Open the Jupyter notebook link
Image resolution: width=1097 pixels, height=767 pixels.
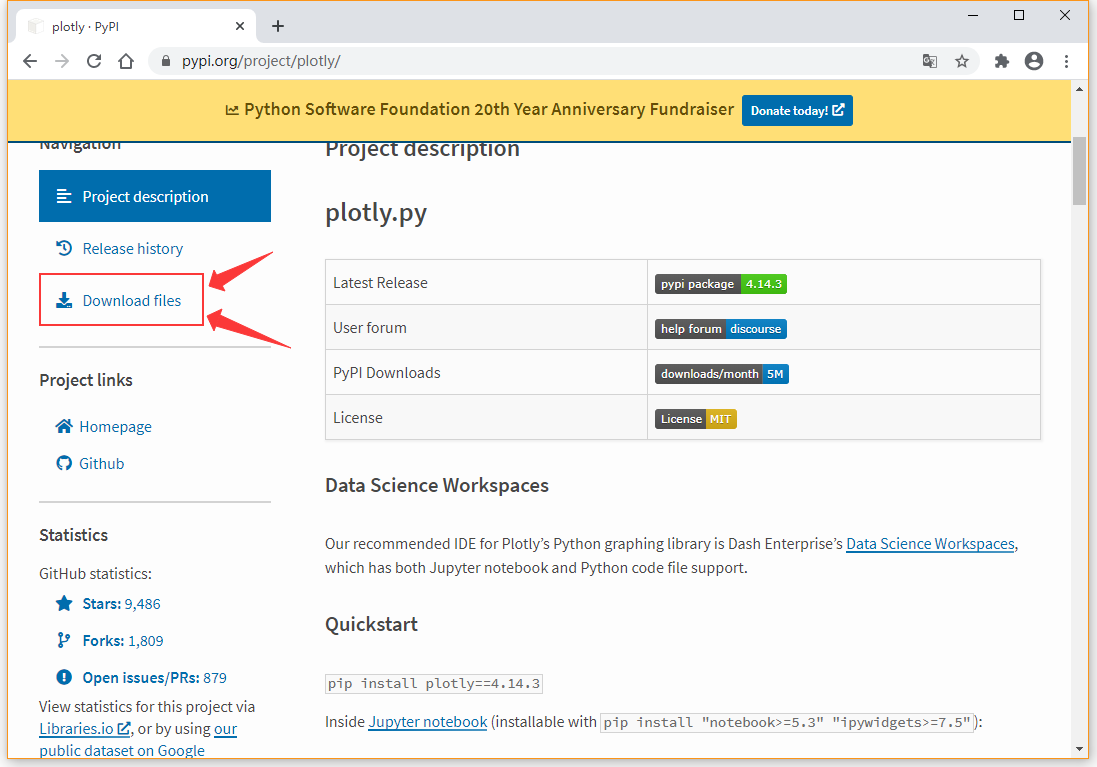(x=428, y=721)
